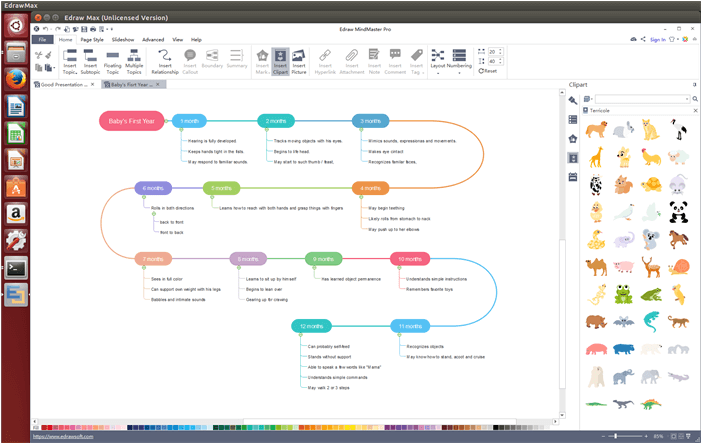The height and width of the screenshot is (444, 702).
Task: Open the Good Presentation document tab
Action: (64, 85)
